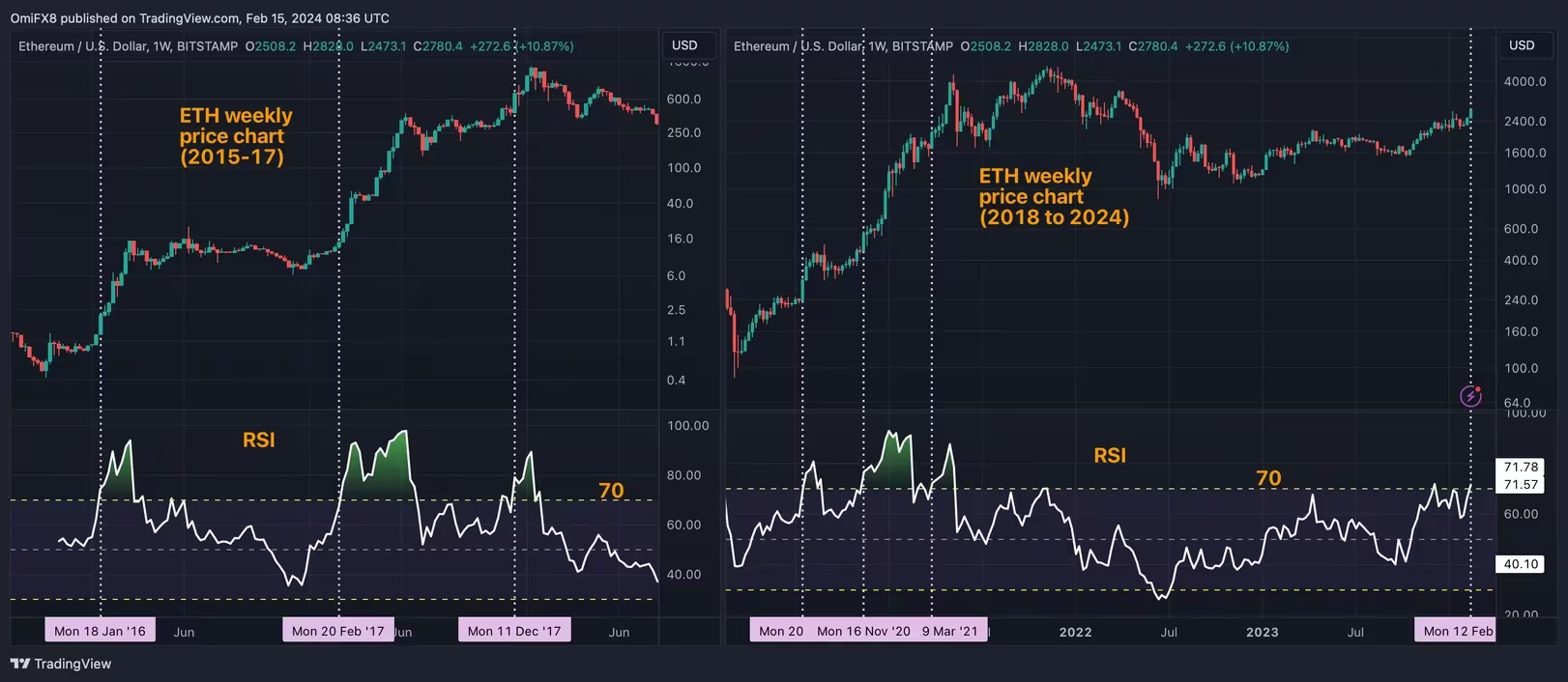Click the 2022 label on time axis
This screenshot has width=1568, height=682.
coord(1075,632)
